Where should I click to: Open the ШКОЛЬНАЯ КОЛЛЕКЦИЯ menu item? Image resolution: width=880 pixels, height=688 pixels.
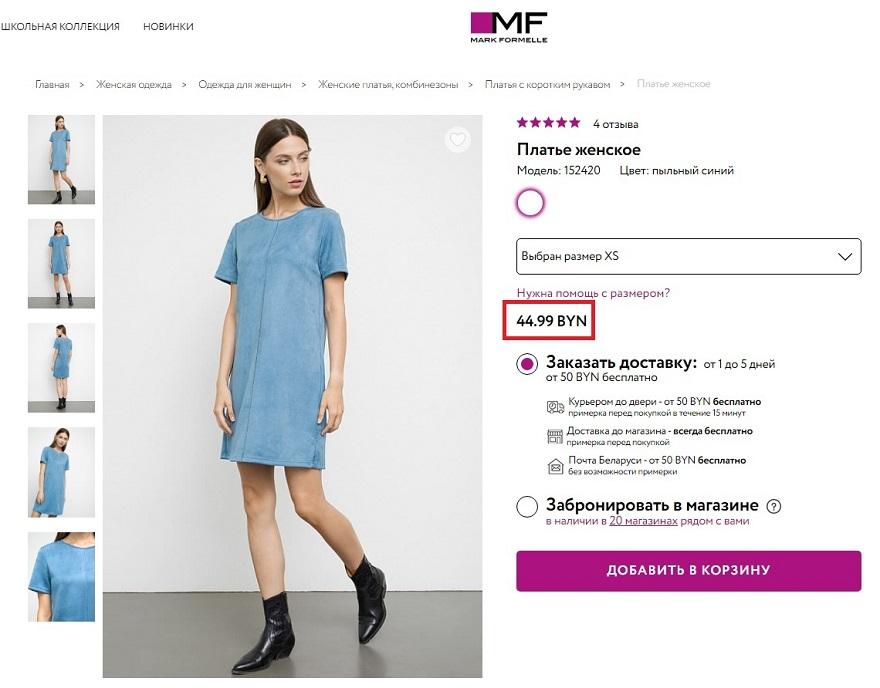[60, 27]
